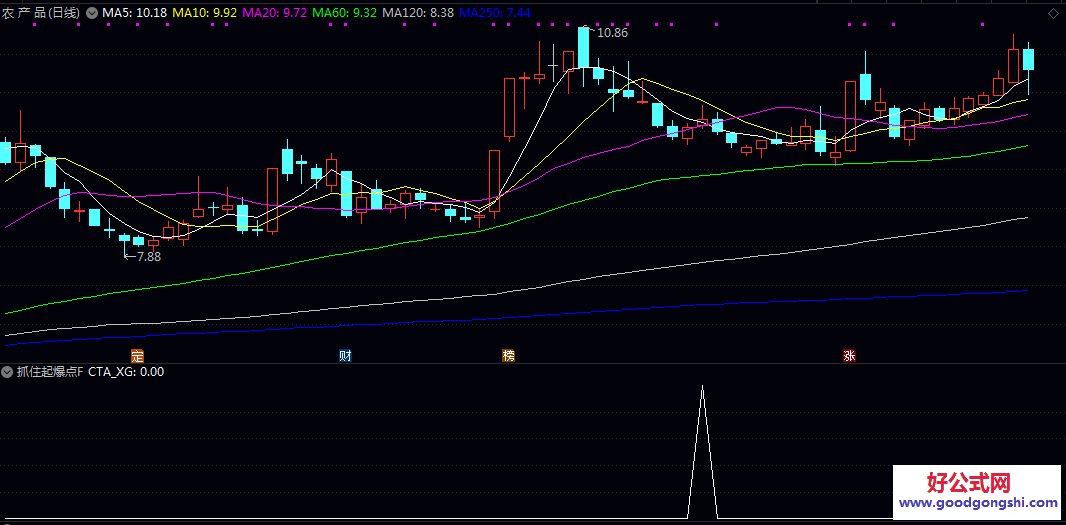Click the 榜 ranking marker icon
The height and width of the screenshot is (525, 1066).
(509, 356)
